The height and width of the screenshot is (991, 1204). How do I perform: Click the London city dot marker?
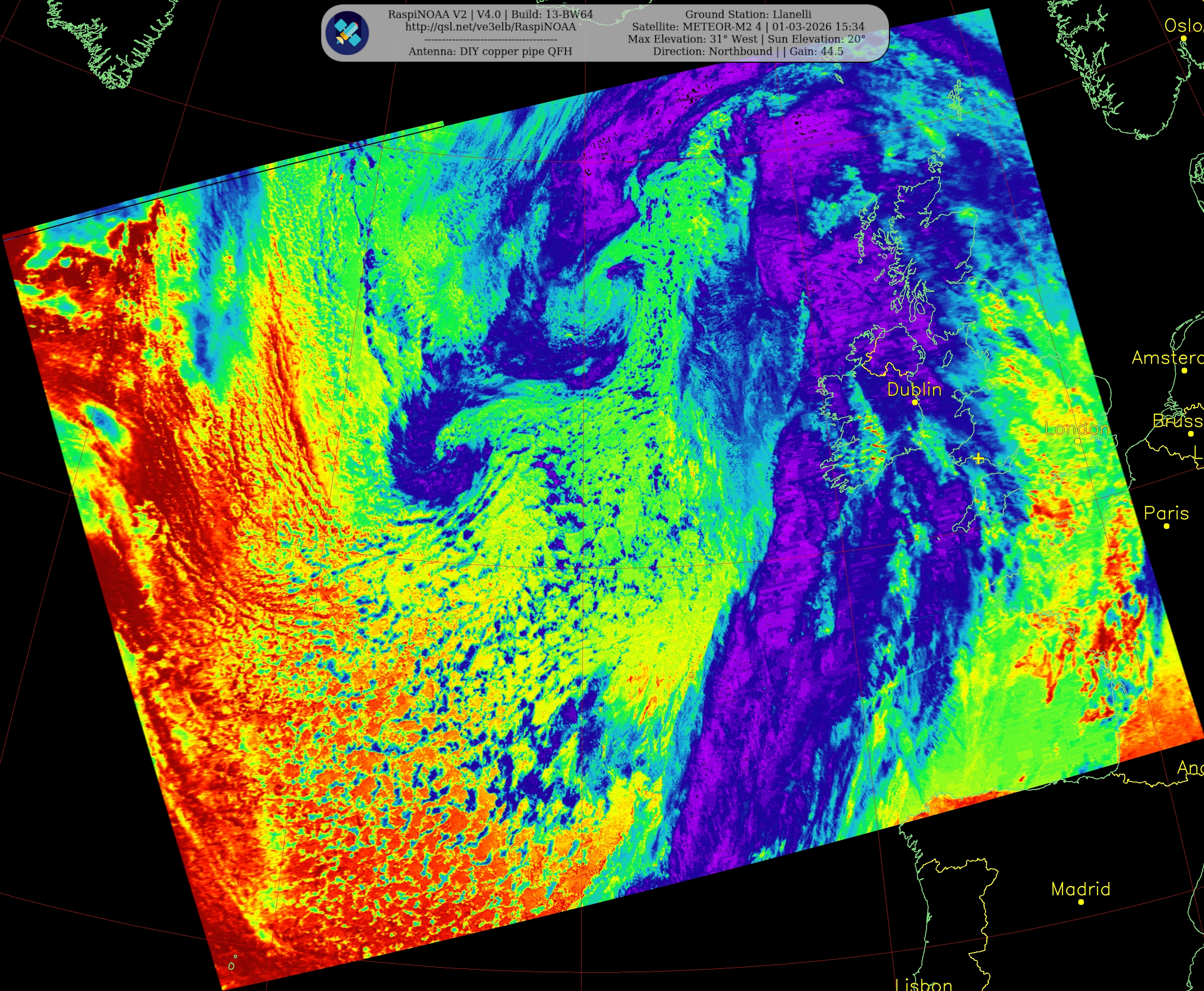coord(1077,441)
